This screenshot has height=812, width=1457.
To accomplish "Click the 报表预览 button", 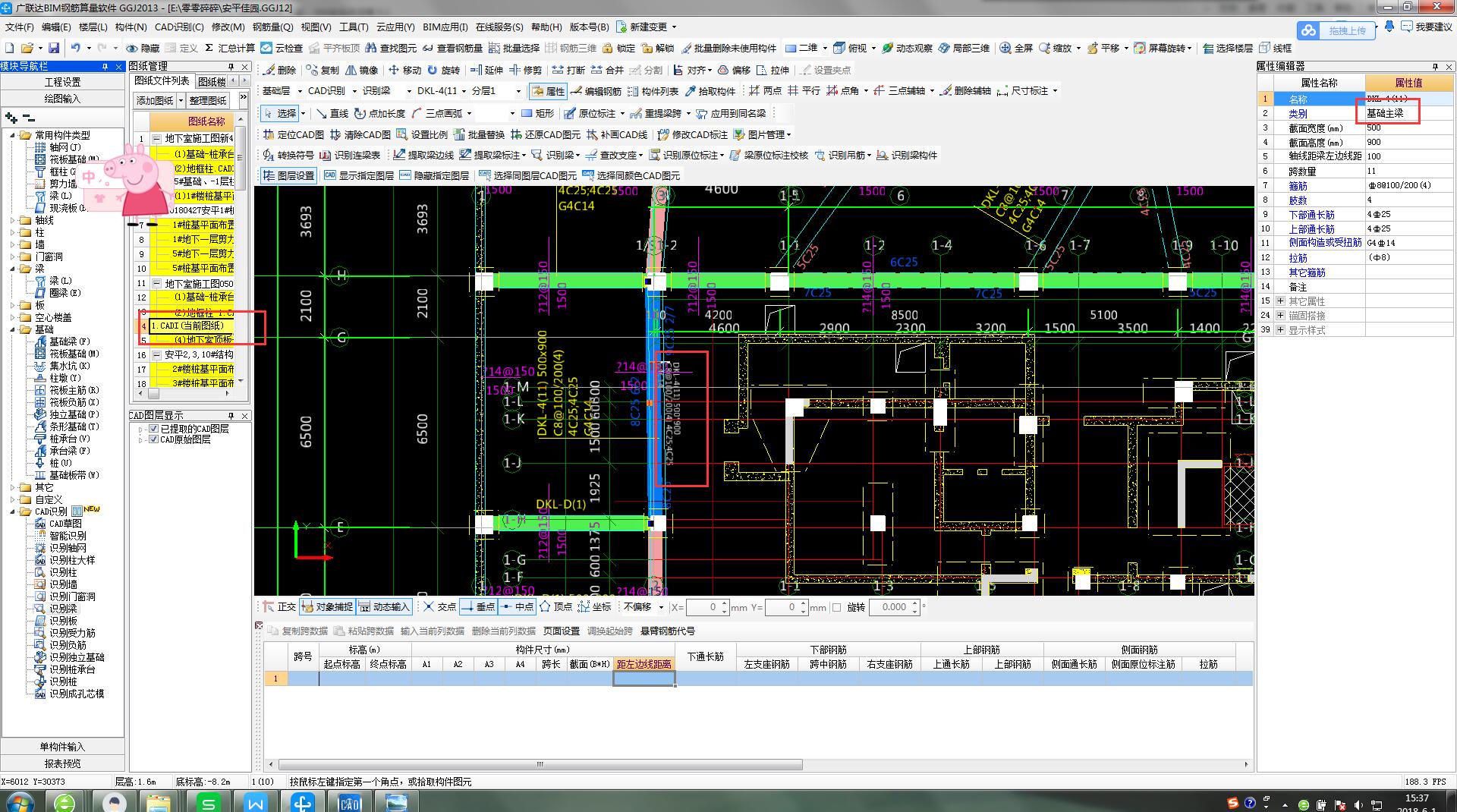I will (62, 763).
